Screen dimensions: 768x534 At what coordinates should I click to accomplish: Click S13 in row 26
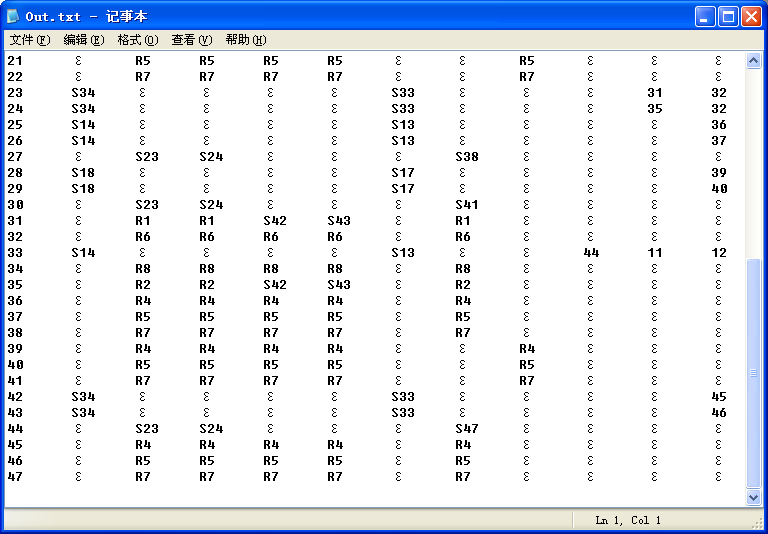pos(403,141)
